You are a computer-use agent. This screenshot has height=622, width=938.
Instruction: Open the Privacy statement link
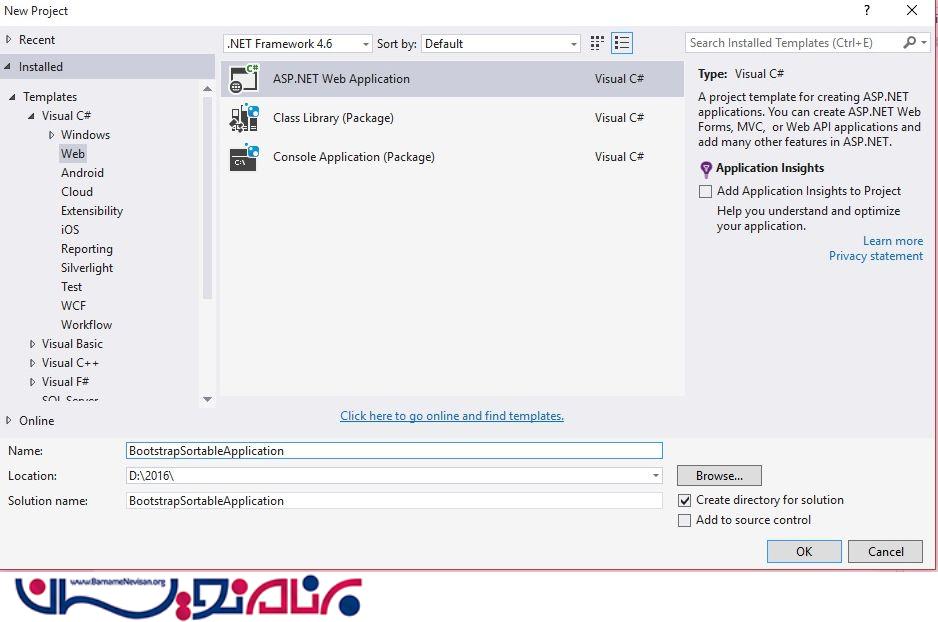point(876,256)
